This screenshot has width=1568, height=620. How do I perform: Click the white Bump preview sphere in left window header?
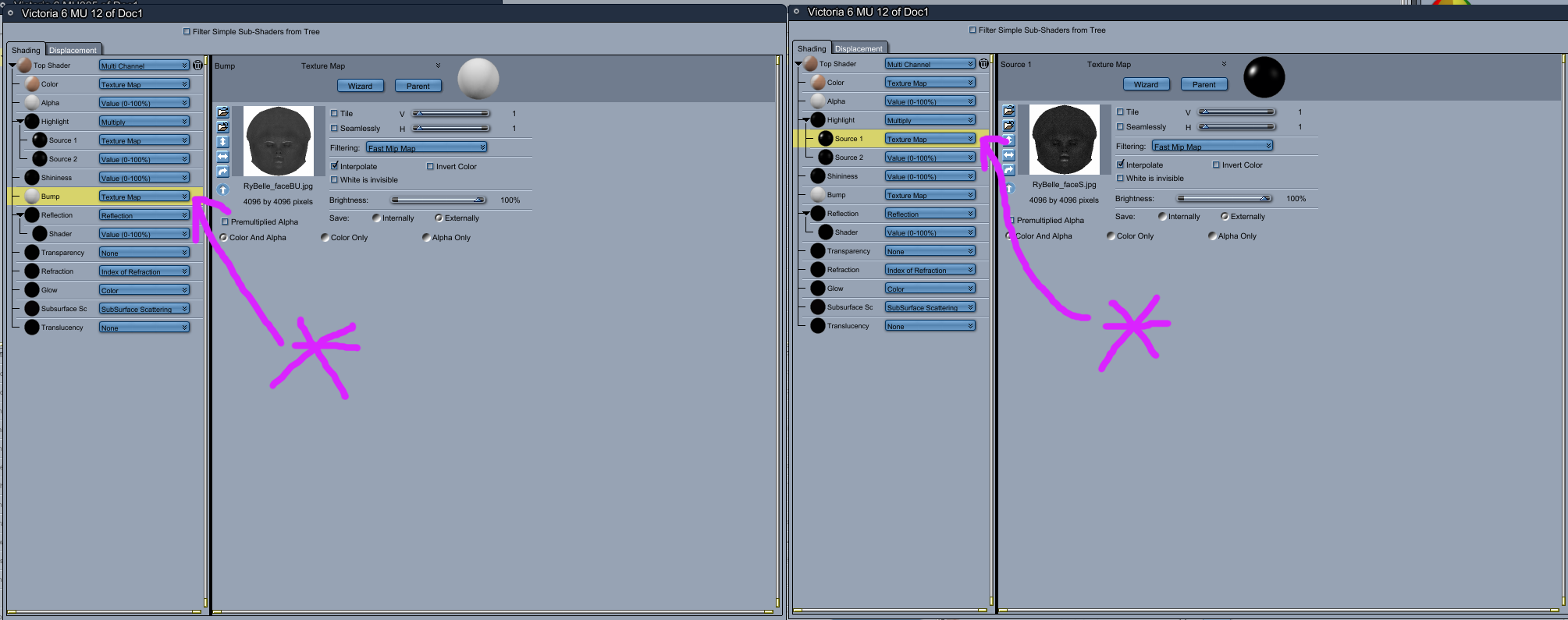click(478, 79)
